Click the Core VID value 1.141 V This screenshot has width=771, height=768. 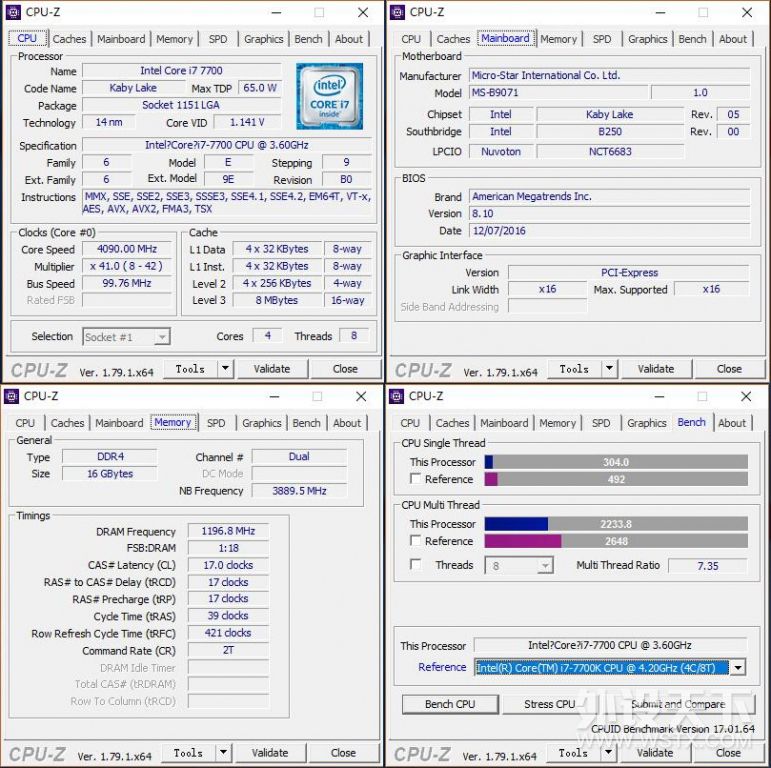tap(247, 122)
